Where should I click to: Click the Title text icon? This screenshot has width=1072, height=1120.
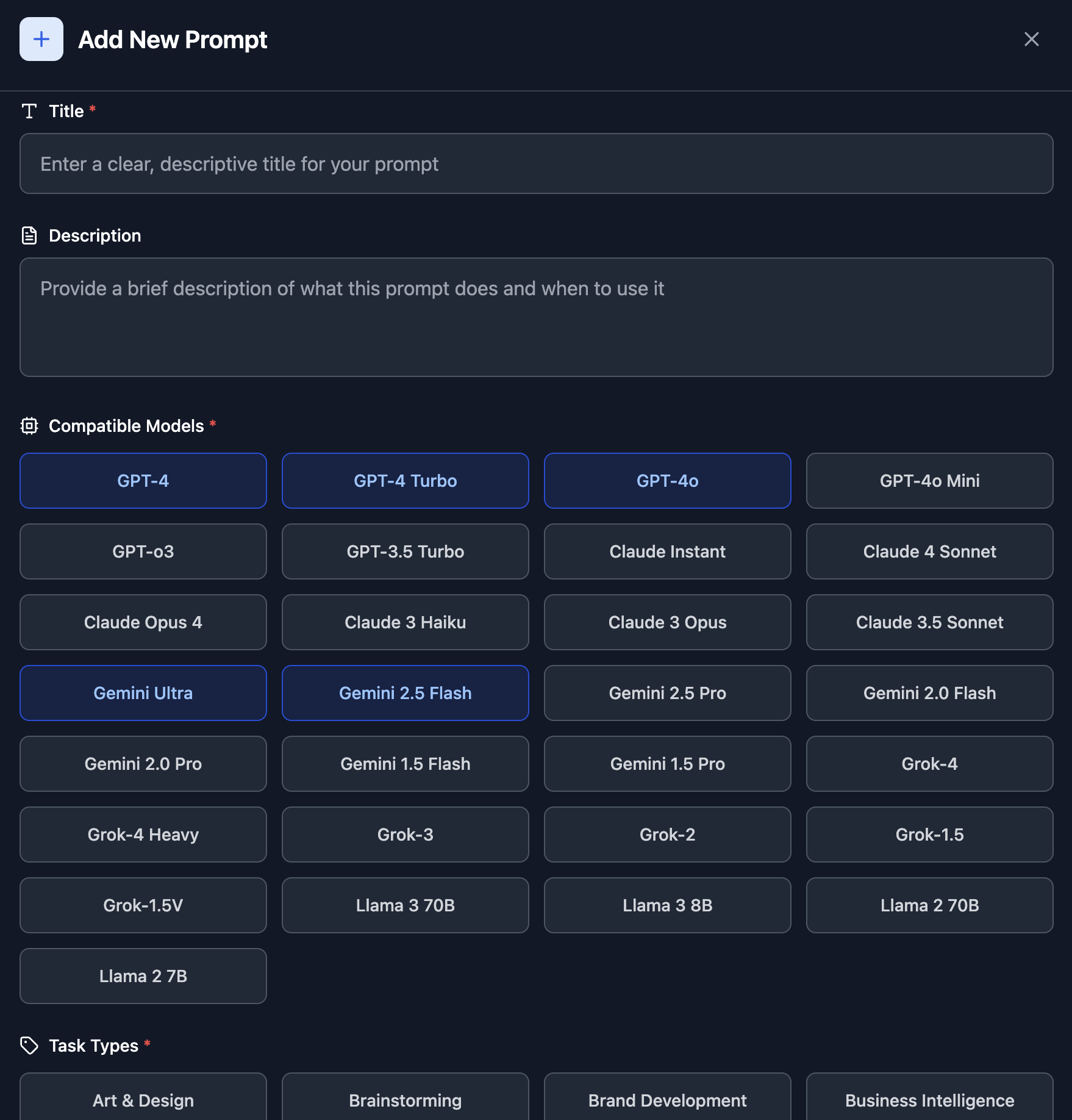[x=29, y=111]
